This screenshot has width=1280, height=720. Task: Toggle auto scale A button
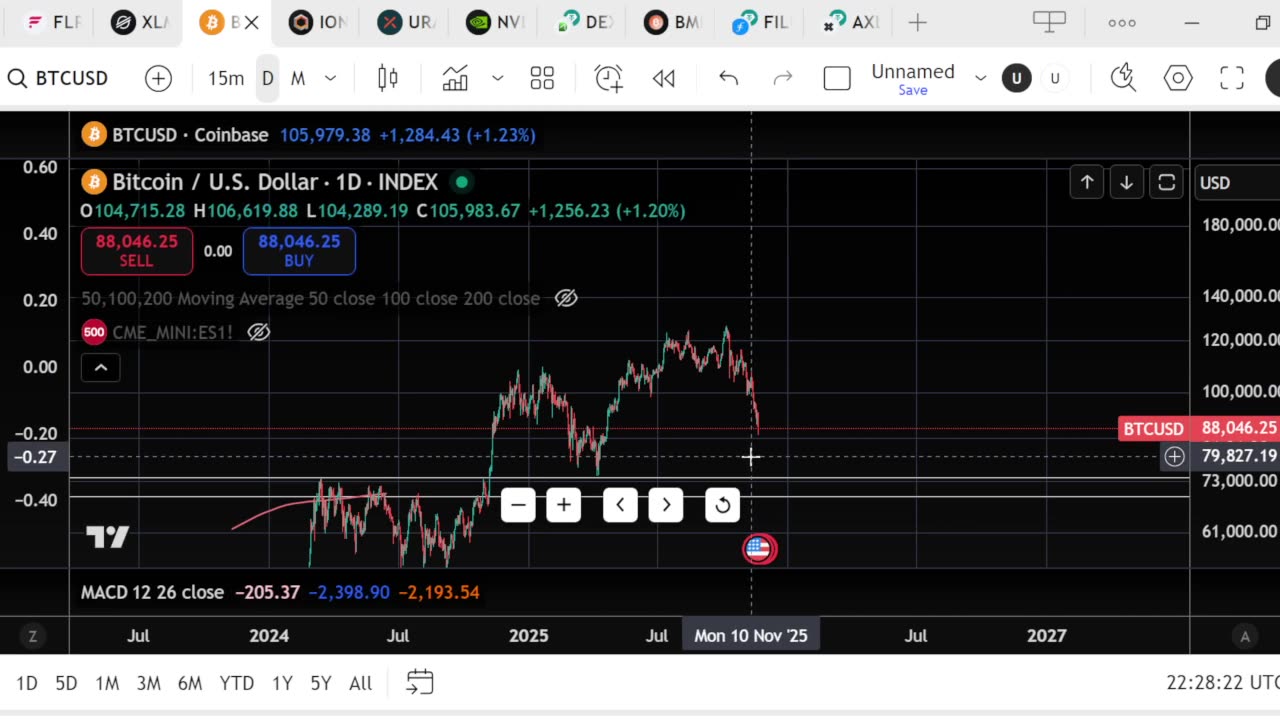tap(1245, 636)
